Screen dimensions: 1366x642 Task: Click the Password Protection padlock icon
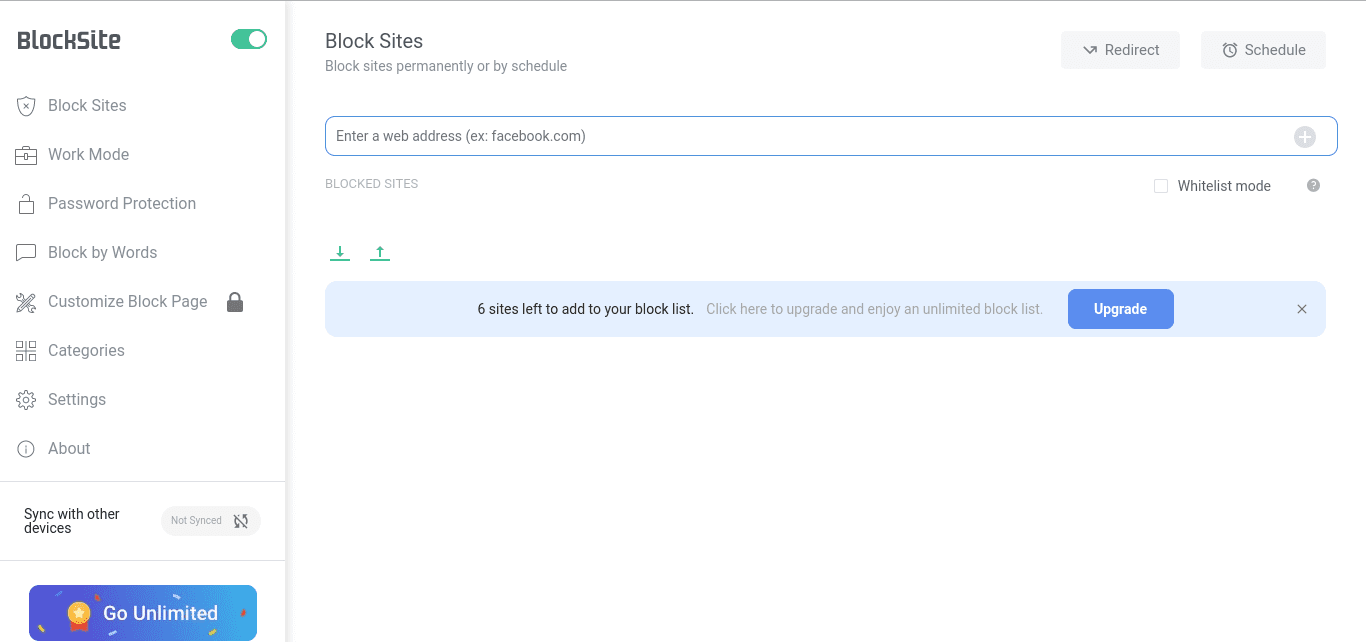(26, 204)
